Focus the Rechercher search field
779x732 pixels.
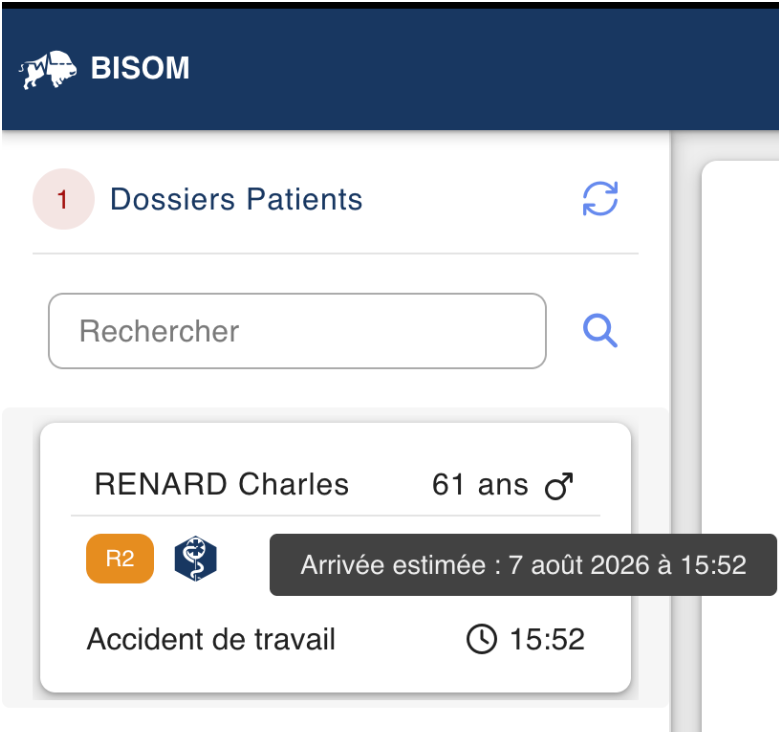click(297, 331)
